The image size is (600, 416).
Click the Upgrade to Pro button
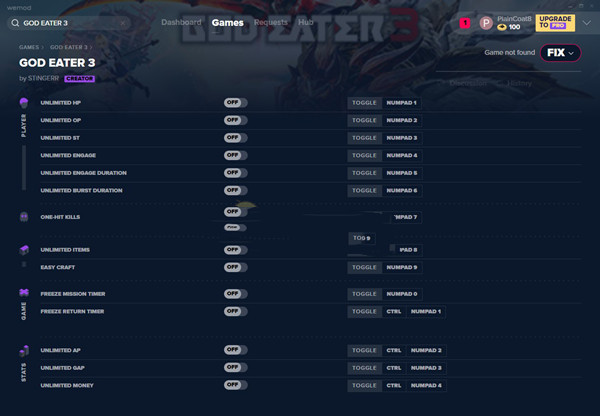(x=555, y=22)
